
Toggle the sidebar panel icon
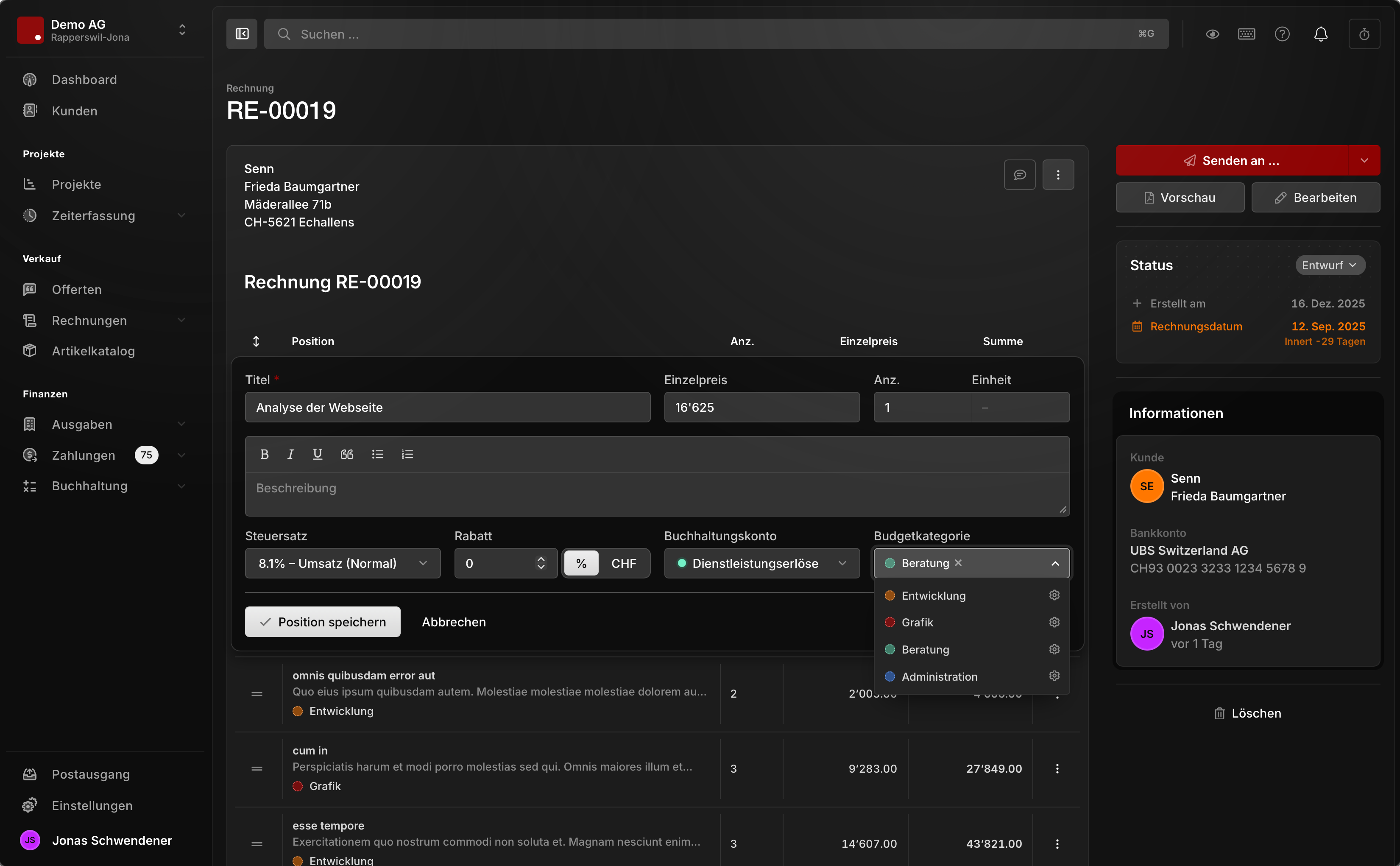tap(242, 34)
